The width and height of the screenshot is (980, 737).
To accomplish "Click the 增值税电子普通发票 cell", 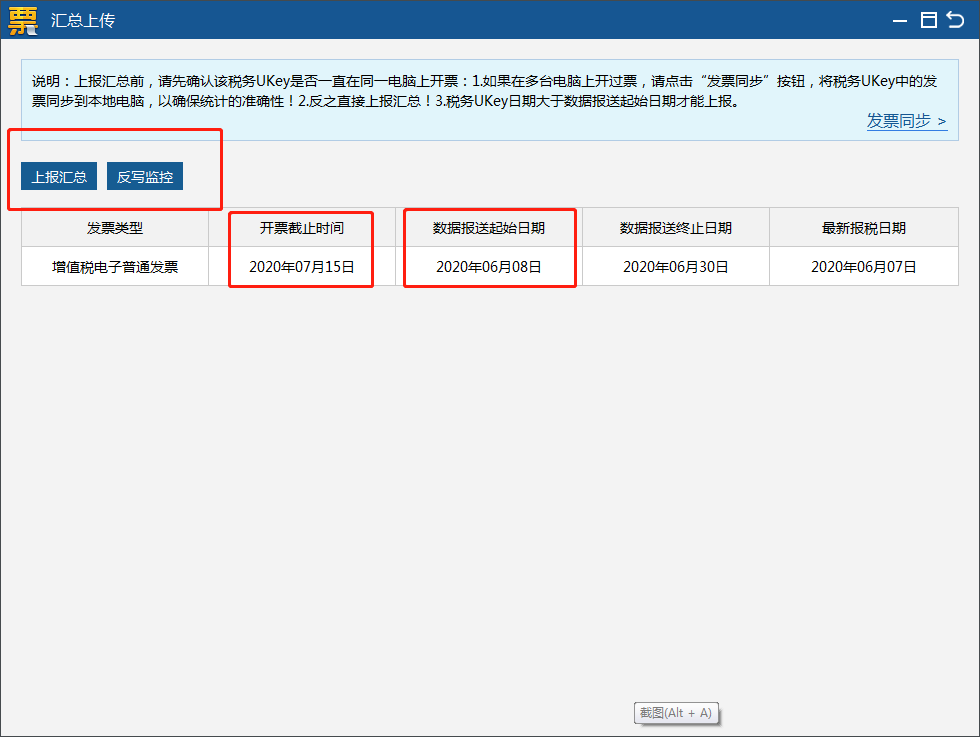I will click(115, 267).
